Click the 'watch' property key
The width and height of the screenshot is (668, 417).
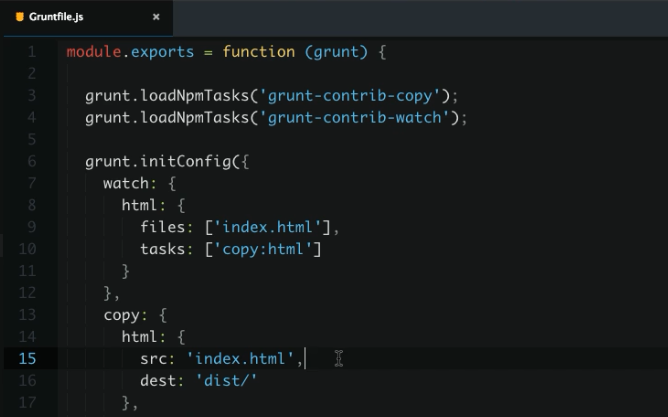pyautogui.click(x=126, y=183)
